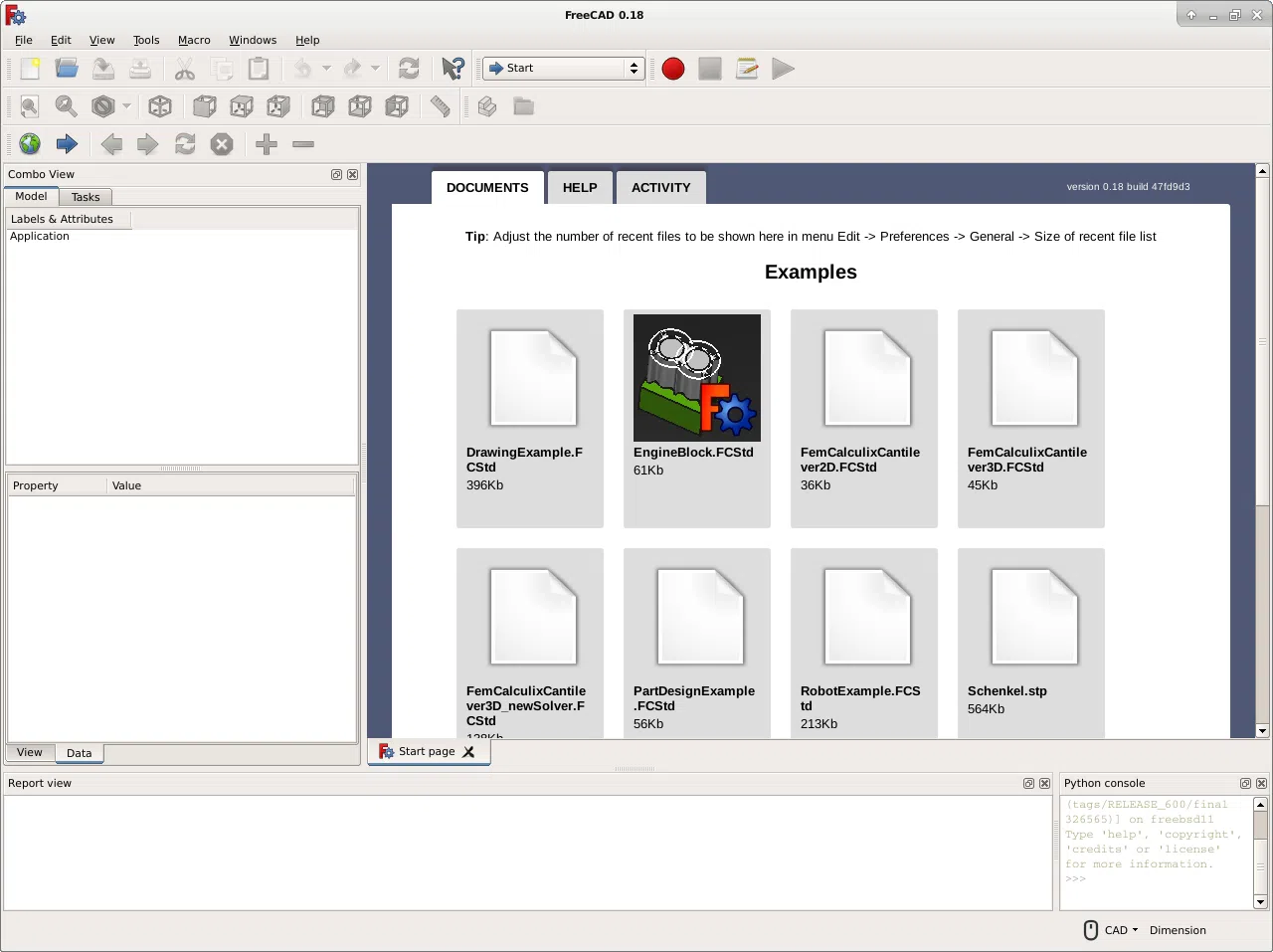The width and height of the screenshot is (1273, 952).
Task: Expand the draw style dropdown arrow
Action: point(124,106)
